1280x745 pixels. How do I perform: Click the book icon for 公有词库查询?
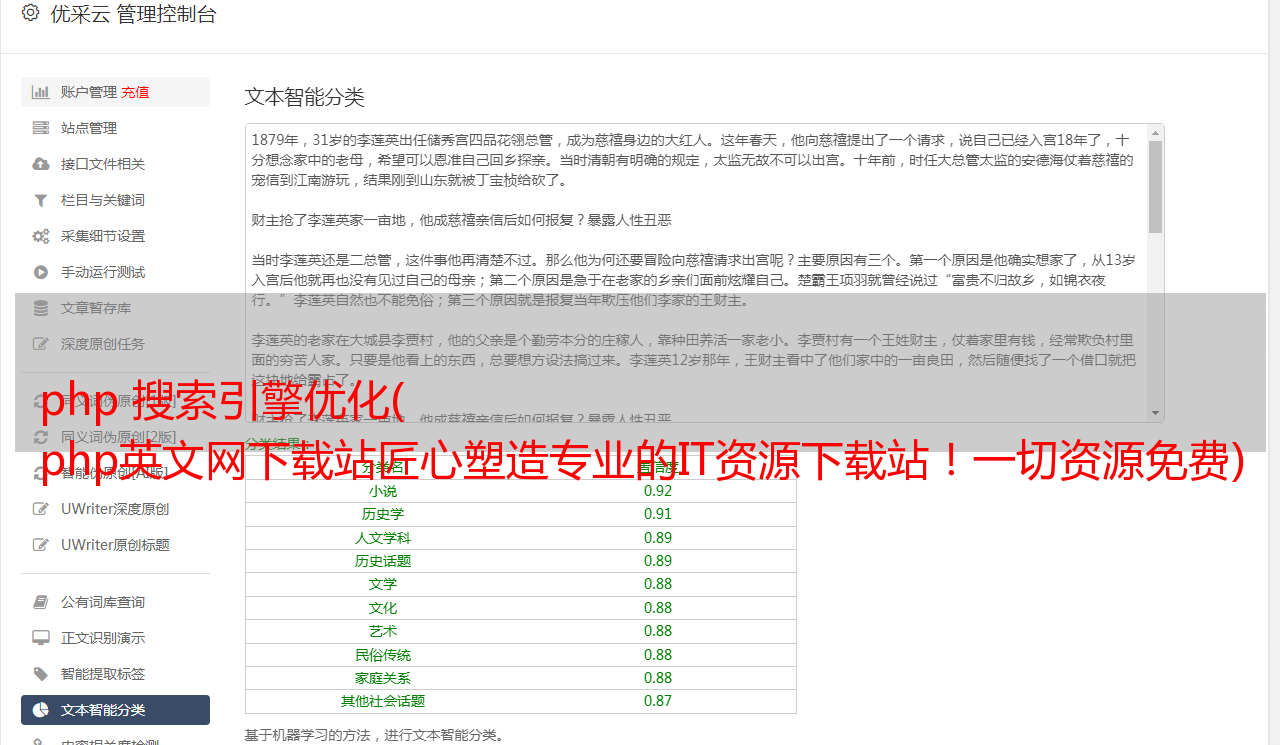point(41,602)
